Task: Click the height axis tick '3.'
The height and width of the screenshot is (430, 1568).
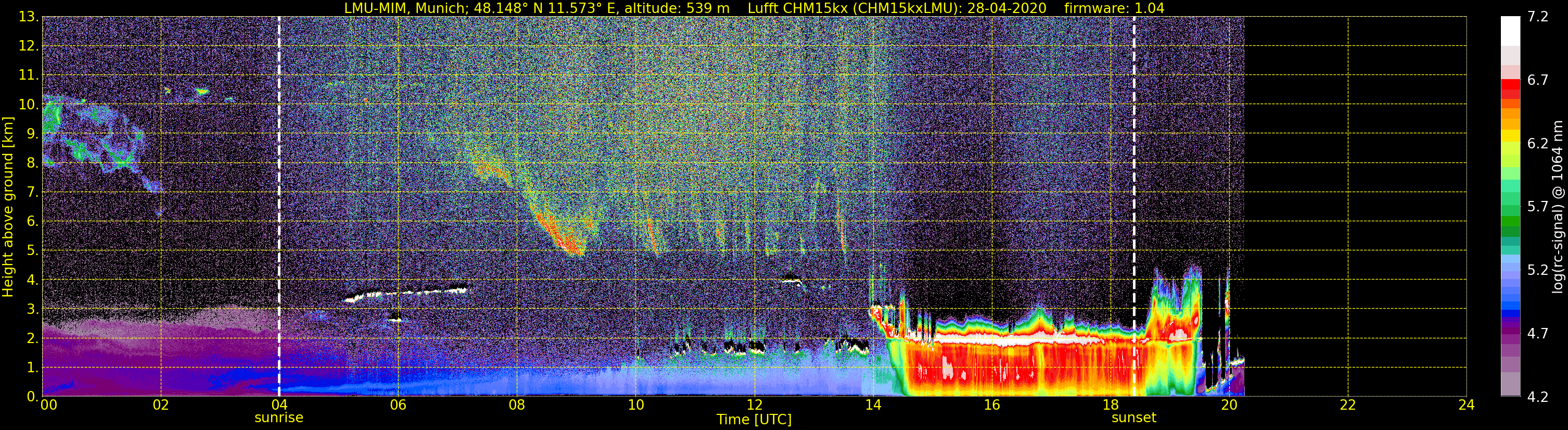Action: click(32, 309)
